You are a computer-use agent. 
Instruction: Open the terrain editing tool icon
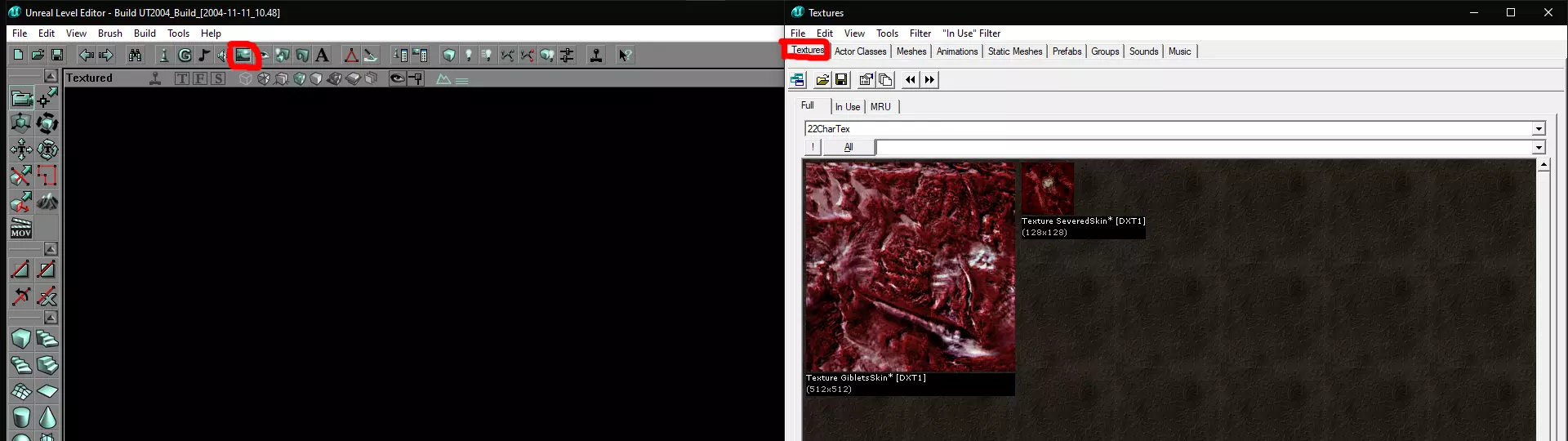click(371, 55)
